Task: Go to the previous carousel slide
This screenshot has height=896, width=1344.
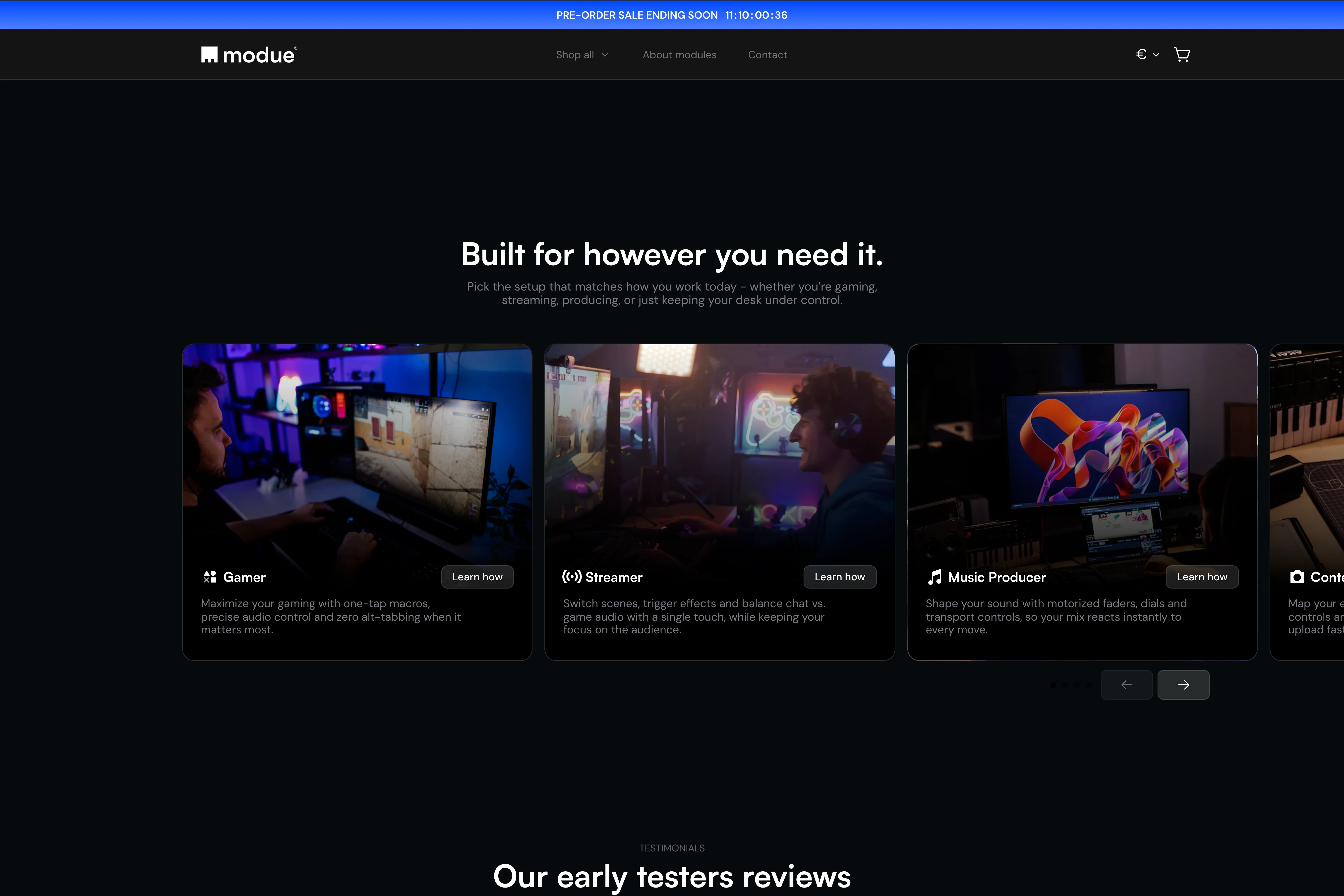Action: 1127,685
